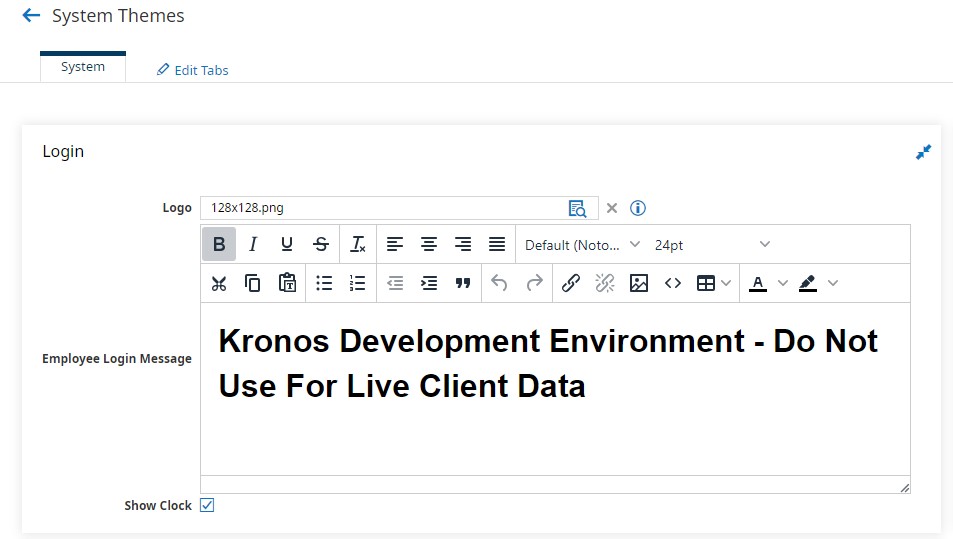The width and height of the screenshot is (953, 539).
Task: Uncheck the Show Clock checkbox
Action: 207,505
